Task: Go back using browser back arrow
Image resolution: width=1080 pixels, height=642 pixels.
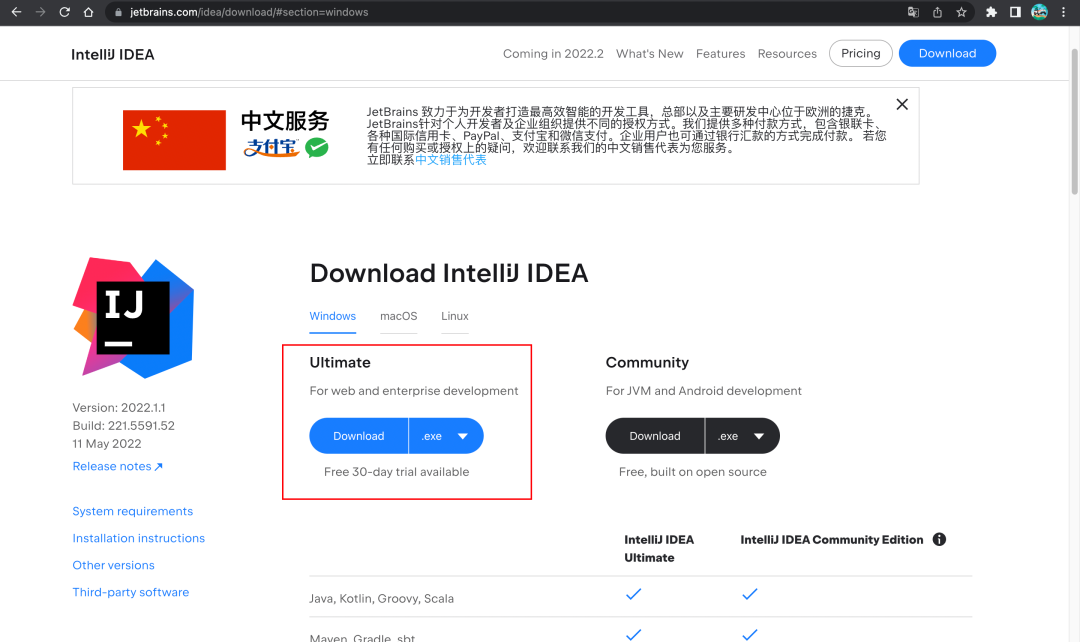Action: click(17, 12)
